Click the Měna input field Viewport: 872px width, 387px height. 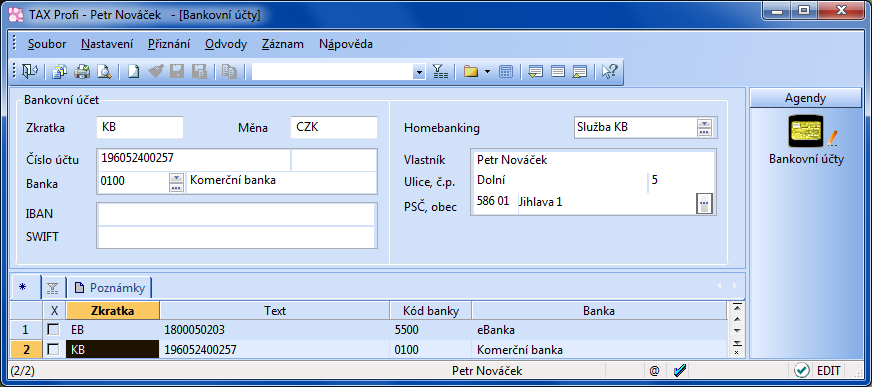334,127
